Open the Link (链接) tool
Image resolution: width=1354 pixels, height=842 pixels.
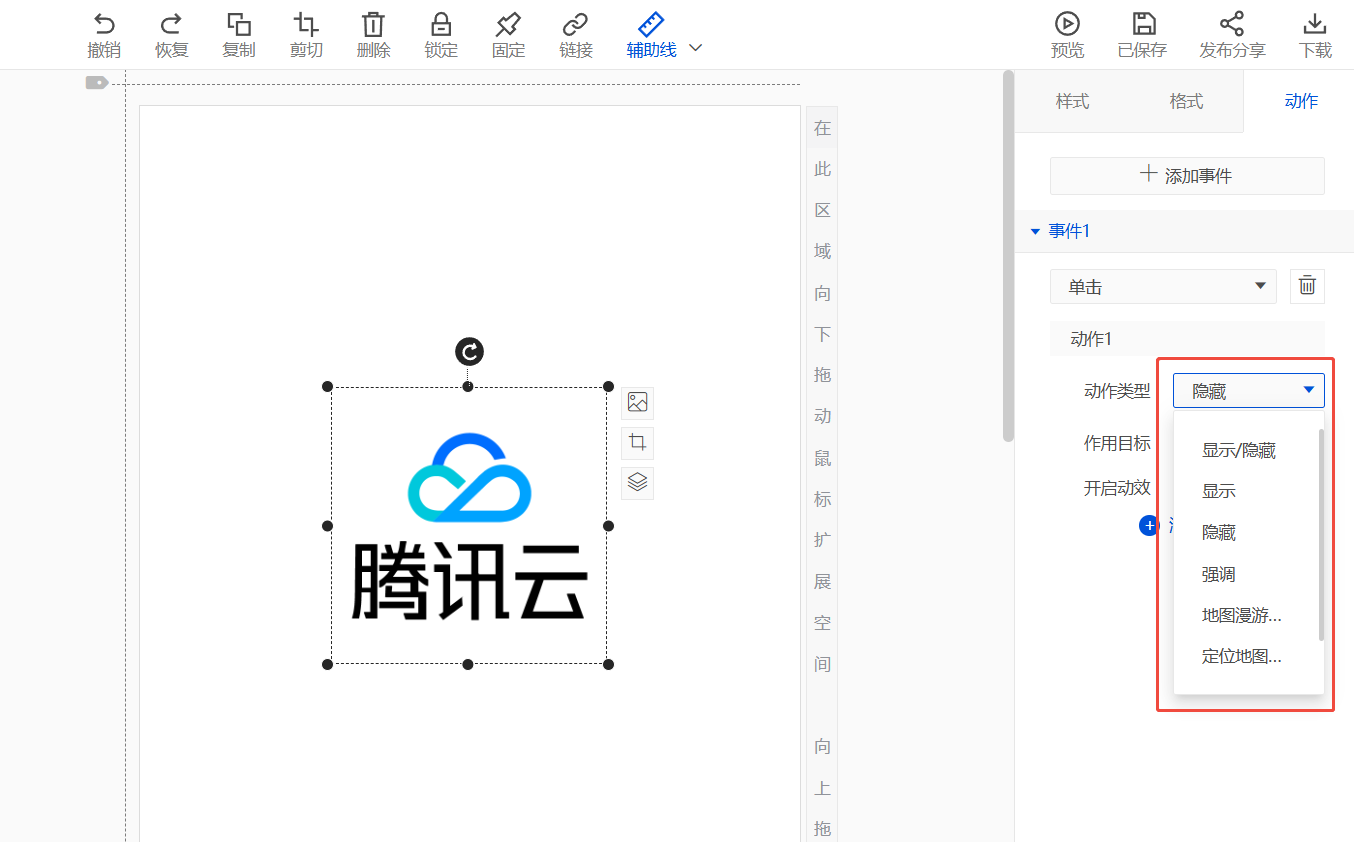[x=576, y=25]
